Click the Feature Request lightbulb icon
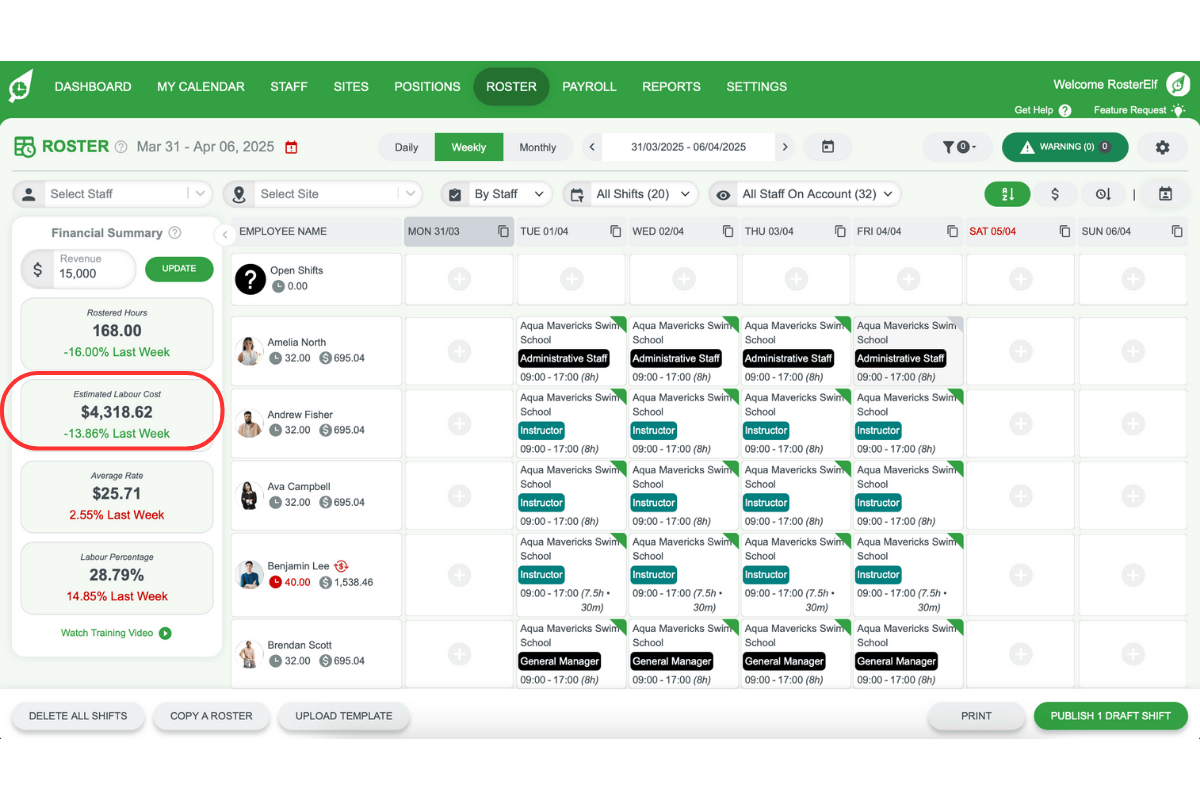Screen dimensions: 1200x800 pyautogui.click(x=1179, y=111)
